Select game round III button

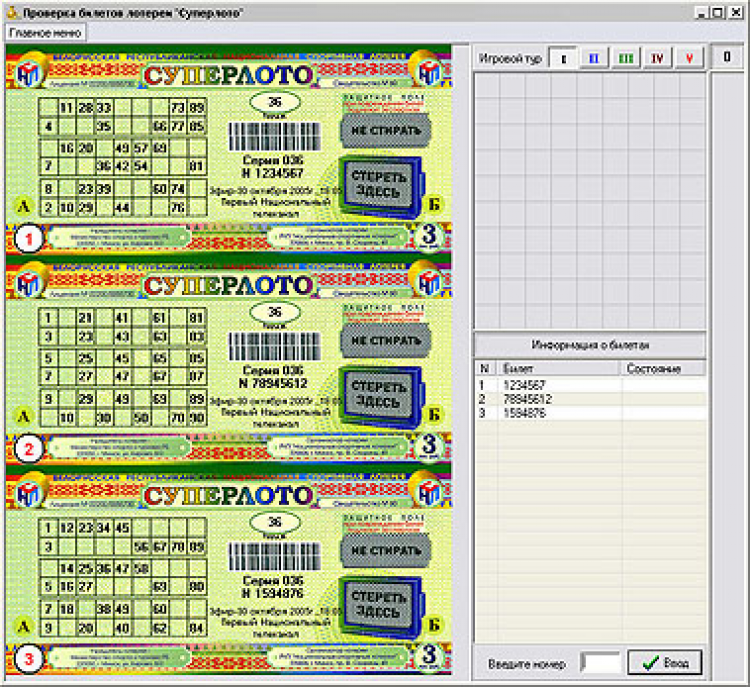point(626,58)
